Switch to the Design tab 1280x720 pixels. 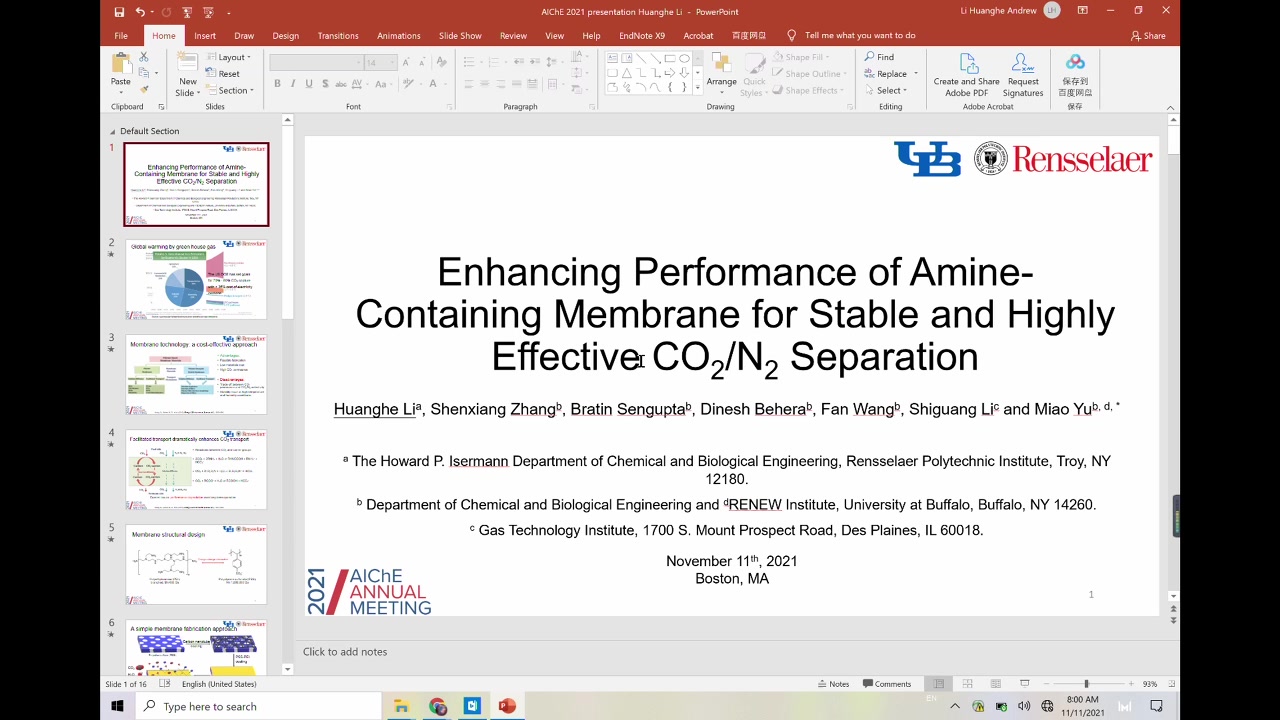(x=286, y=35)
